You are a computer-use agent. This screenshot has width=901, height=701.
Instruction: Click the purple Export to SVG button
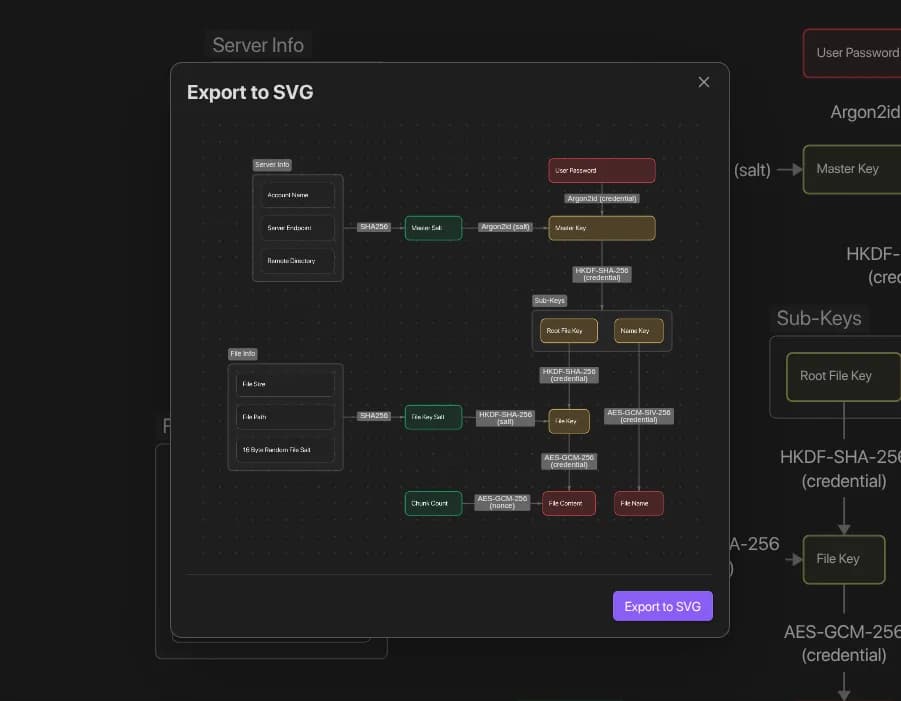pos(663,606)
